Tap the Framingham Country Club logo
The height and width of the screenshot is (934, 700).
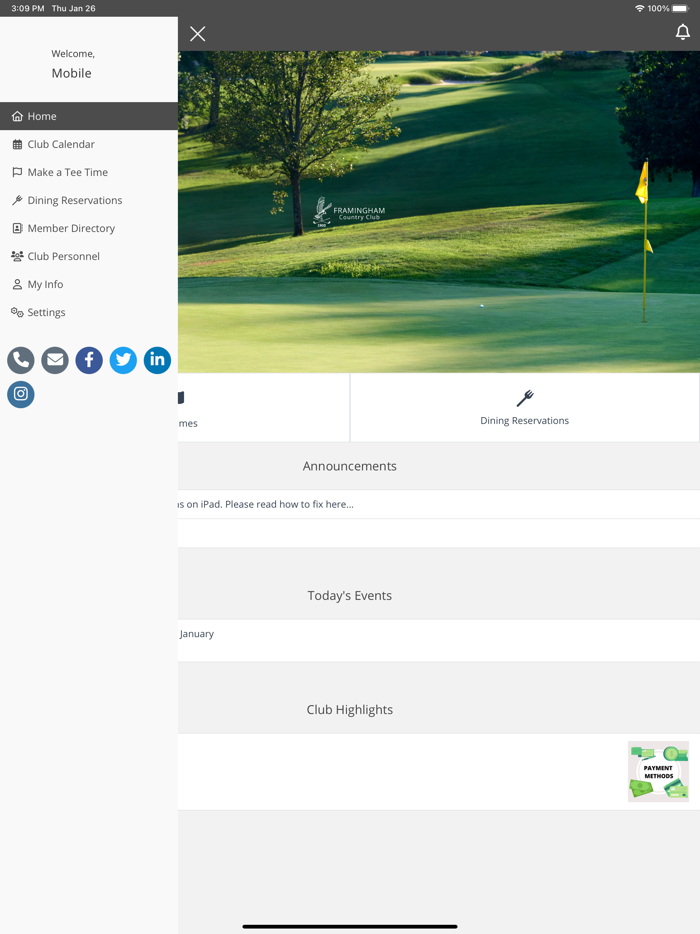click(x=349, y=213)
